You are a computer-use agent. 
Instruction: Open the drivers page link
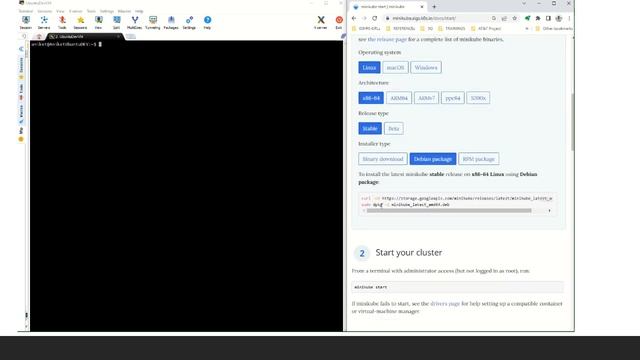[445, 304]
